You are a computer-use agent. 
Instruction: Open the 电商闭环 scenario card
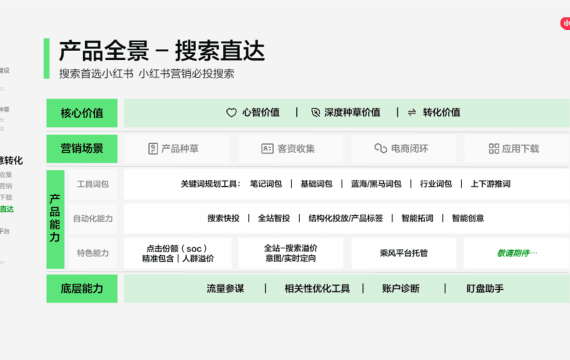tap(404, 149)
